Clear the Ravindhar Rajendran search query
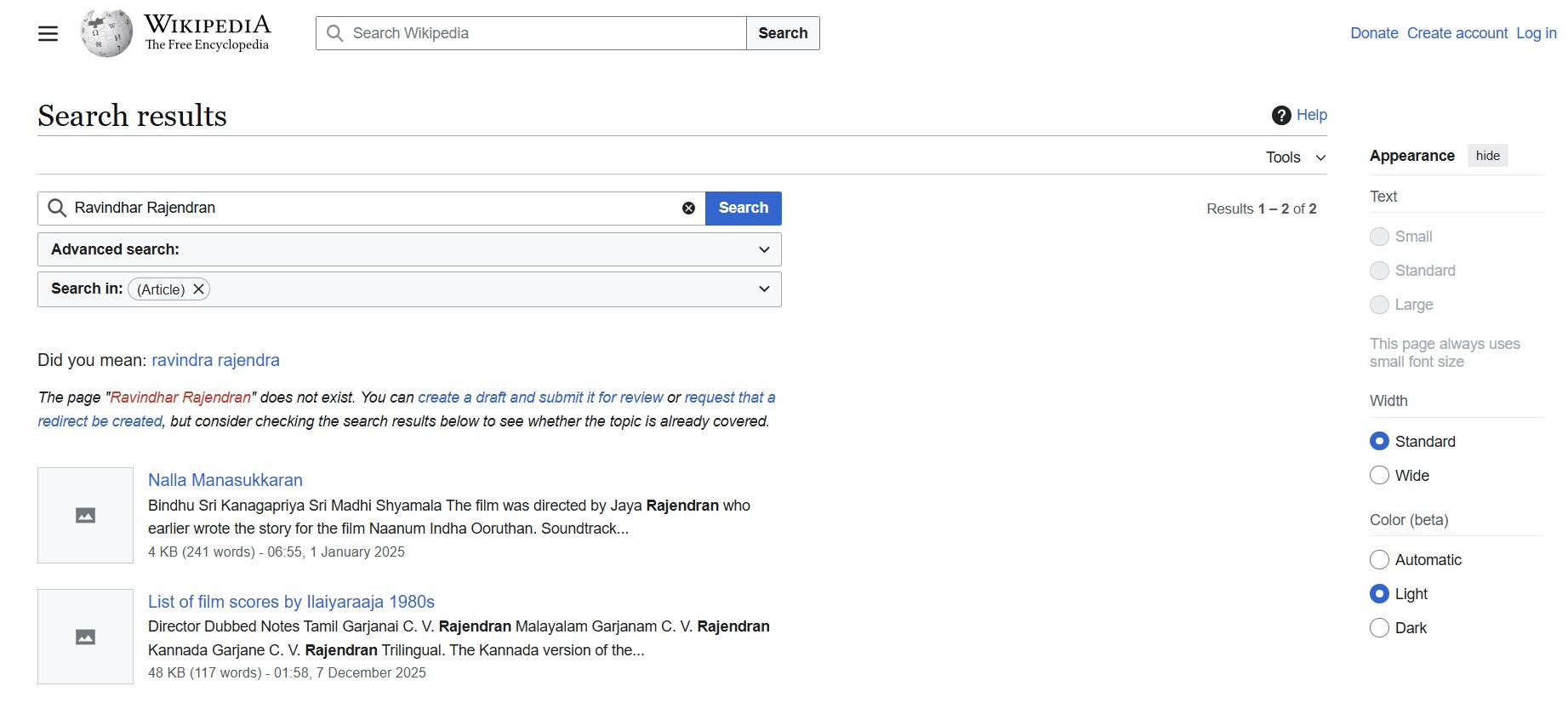Screen dimensions: 1568x726 coord(688,209)
